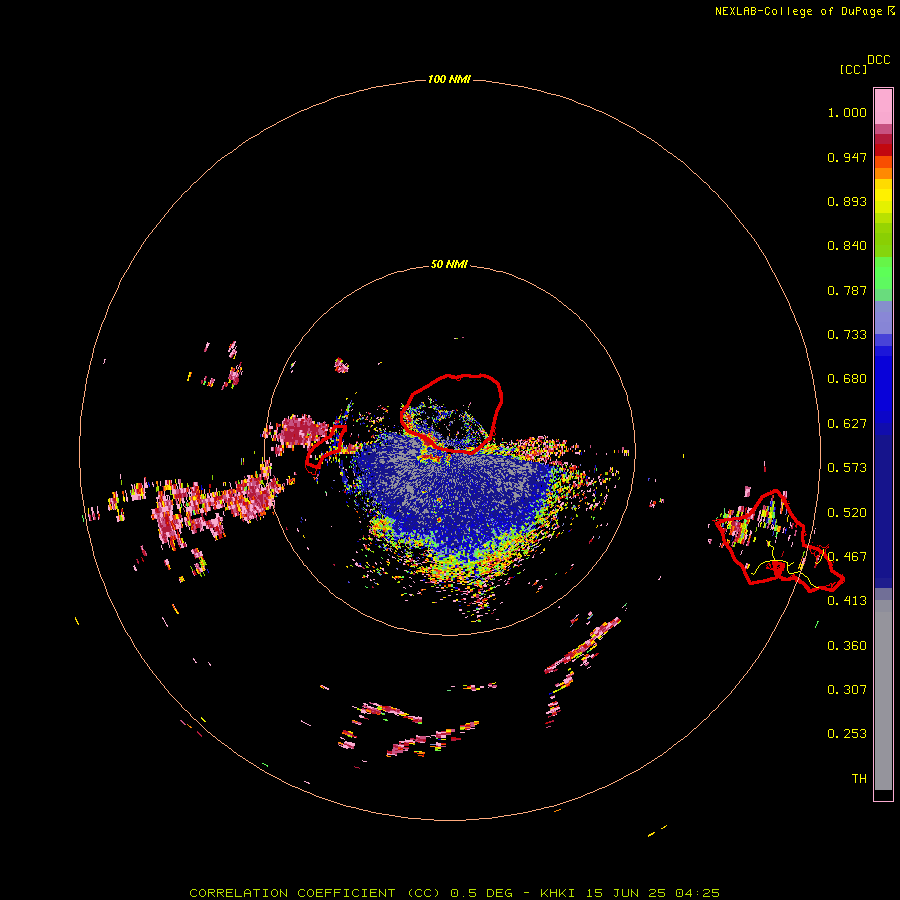Screen dimensions: 900x900
Task: Click the large blue low-CC echo area near the radar
Action: point(453,496)
